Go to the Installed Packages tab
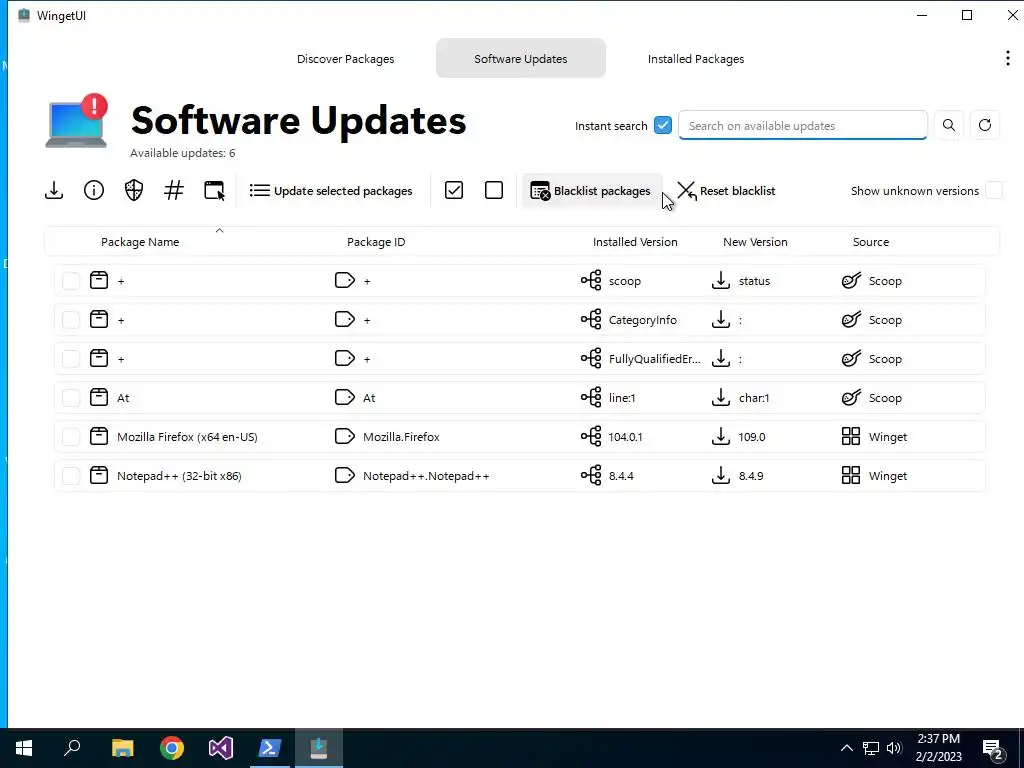The image size is (1024, 768). pyautogui.click(x=696, y=59)
